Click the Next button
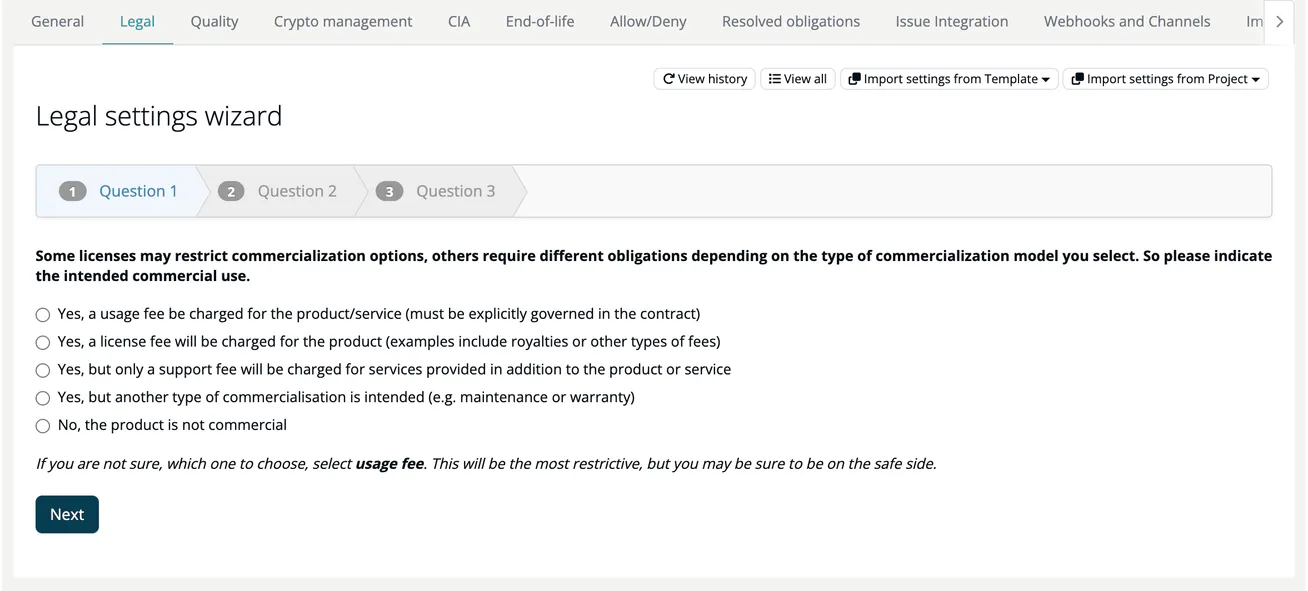Screen dimensions: 1308x591 67,514
